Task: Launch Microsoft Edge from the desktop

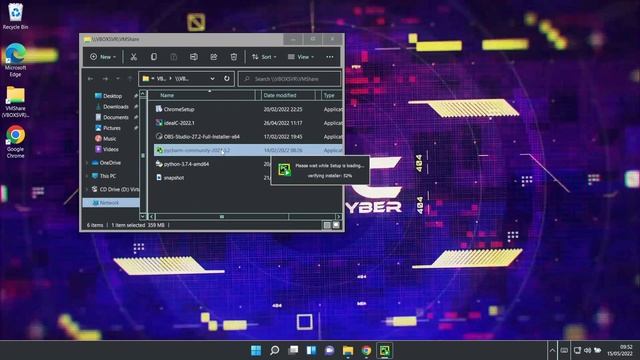Action: (x=15, y=60)
